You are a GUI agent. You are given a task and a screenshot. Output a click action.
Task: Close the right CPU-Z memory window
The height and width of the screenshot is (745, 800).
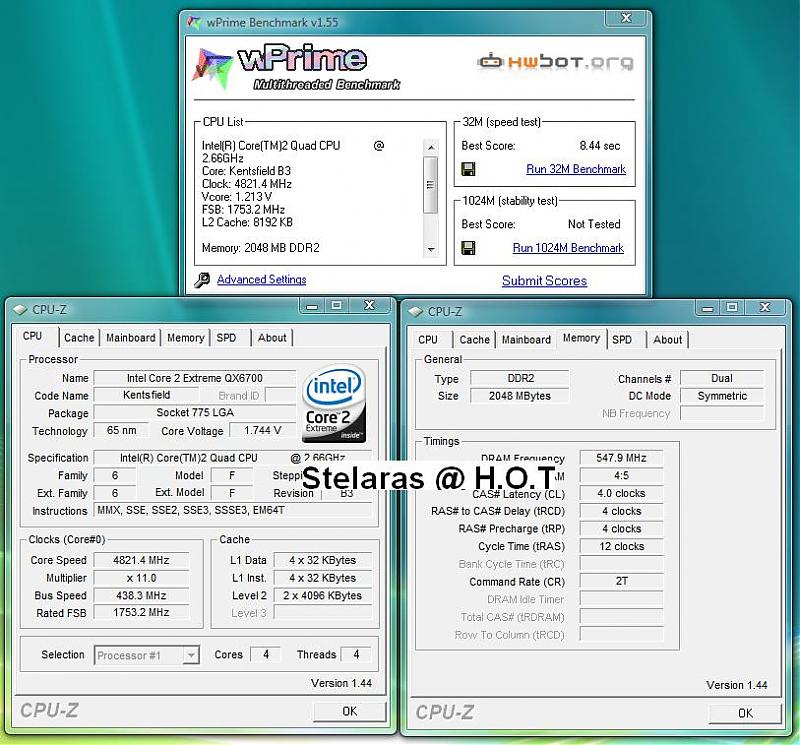(765, 308)
